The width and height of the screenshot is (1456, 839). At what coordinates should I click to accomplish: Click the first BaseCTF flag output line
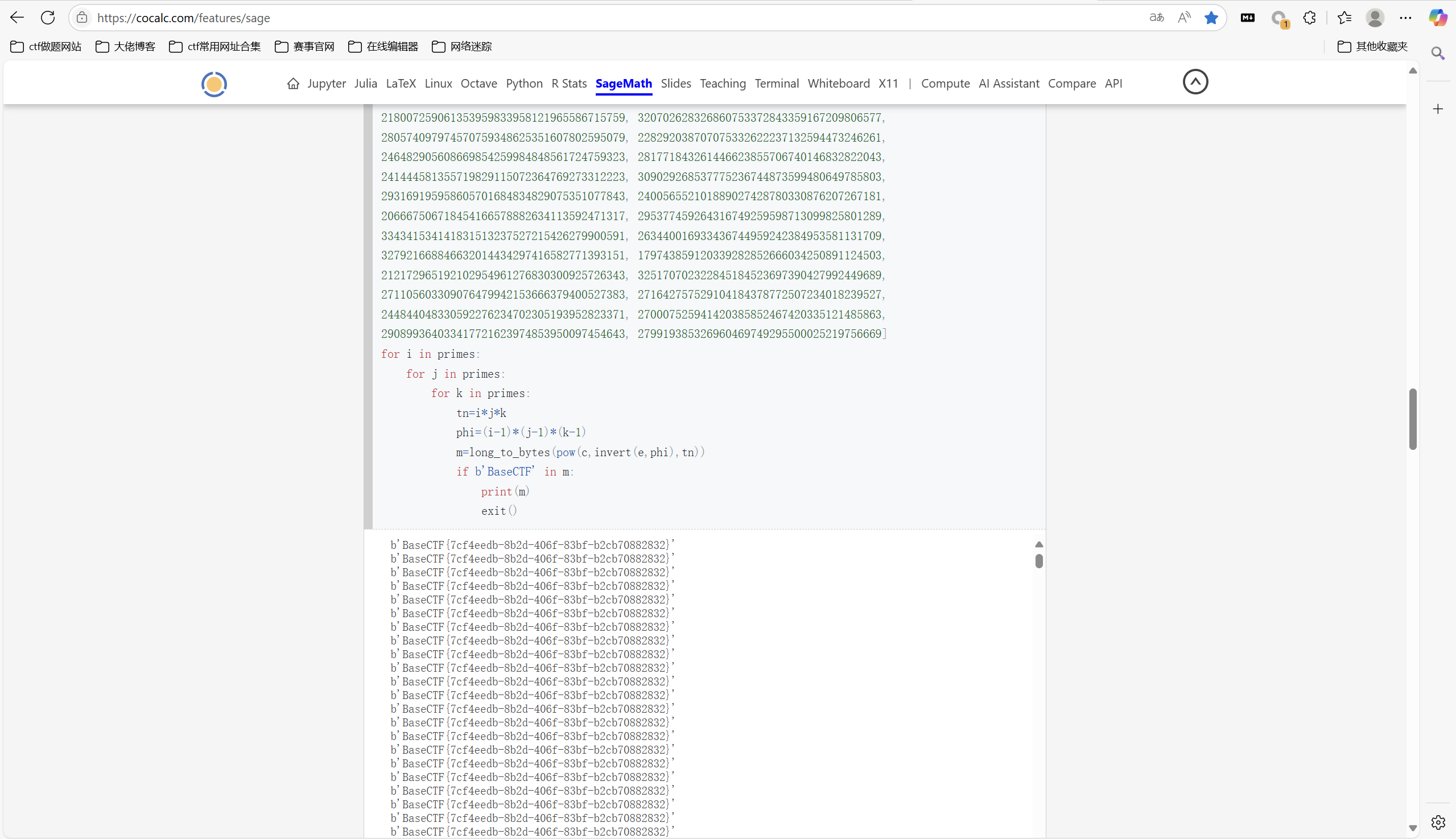pos(532,545)
